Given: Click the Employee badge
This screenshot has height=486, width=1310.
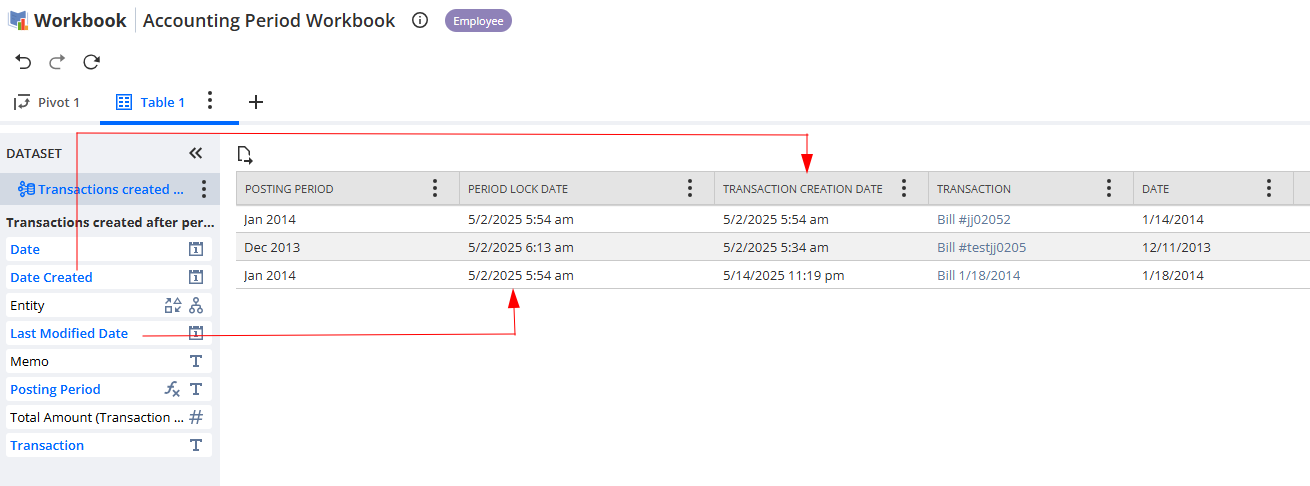Looking at the screenshot, I should pos(478,20).
